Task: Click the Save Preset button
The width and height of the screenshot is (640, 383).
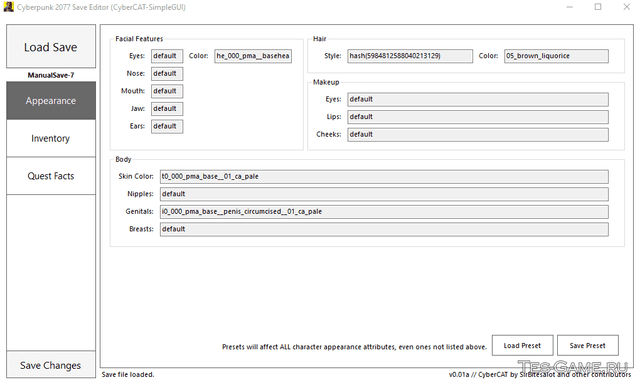Action: point(588,345)
